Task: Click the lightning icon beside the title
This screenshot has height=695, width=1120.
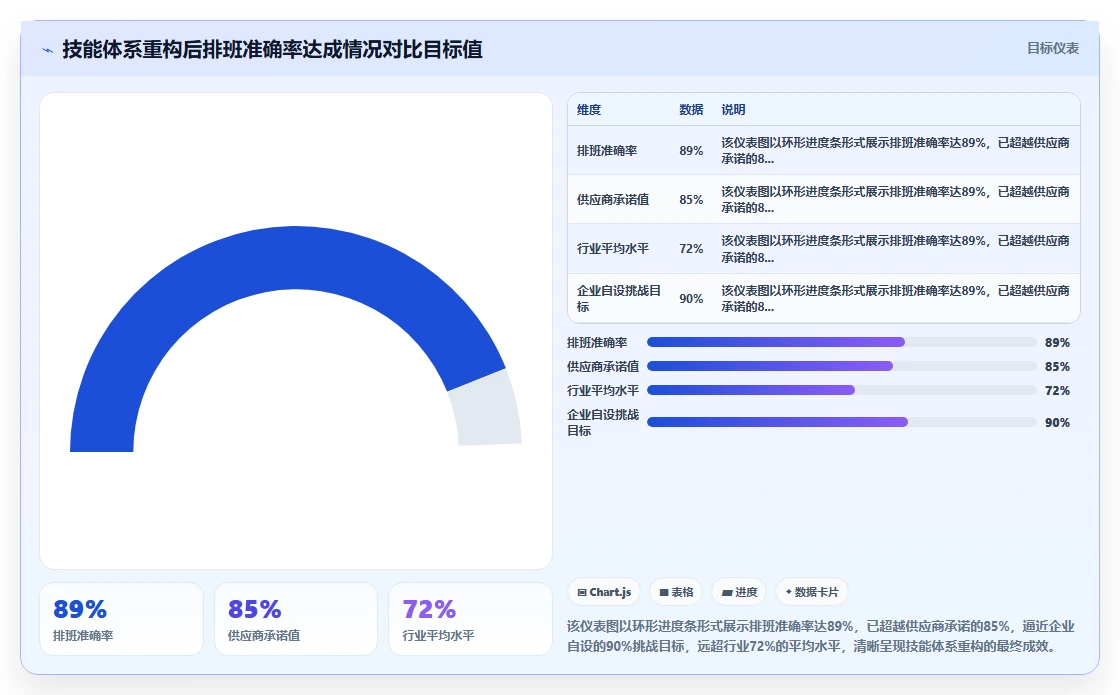Action: click(x=48, y=50)
